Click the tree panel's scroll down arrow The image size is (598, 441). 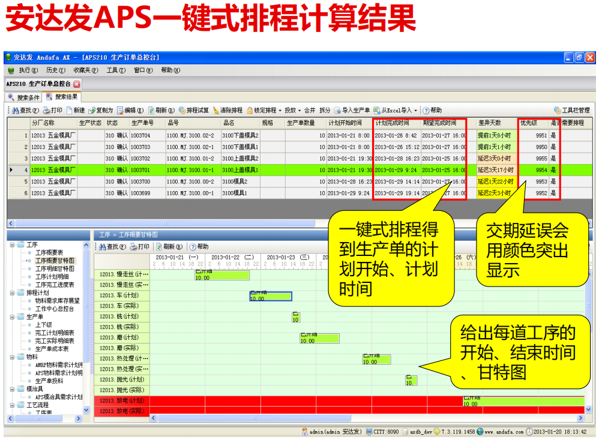[86, 410]
